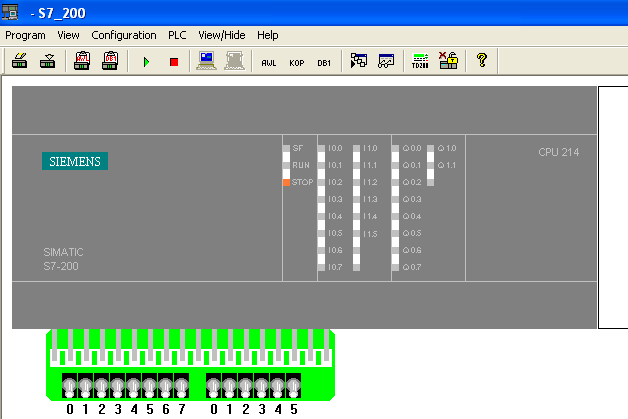628x419 pixels.
Task: Open the DB1 data block view
Action: [x=324, y=63]
